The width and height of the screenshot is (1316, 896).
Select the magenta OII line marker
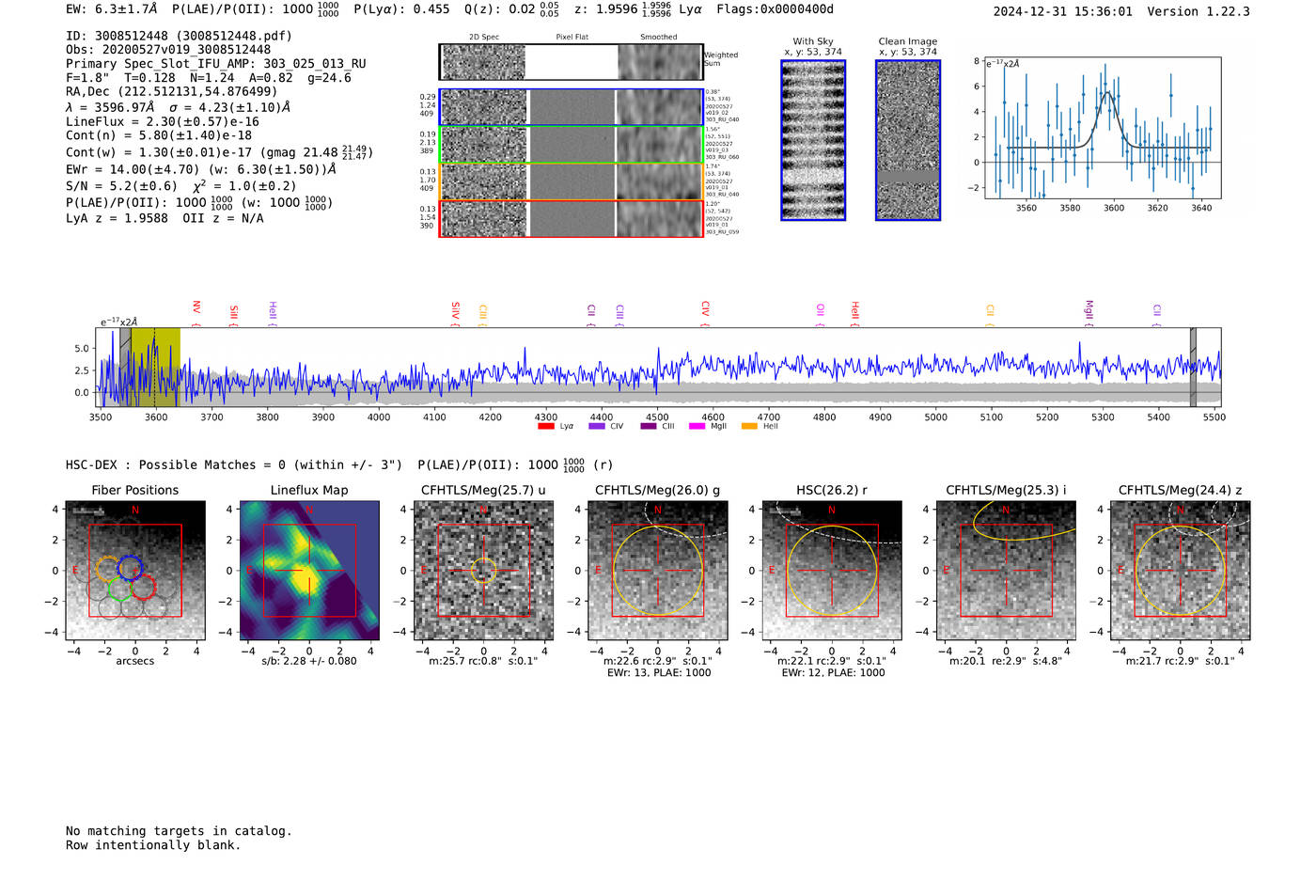pyautogui.click(x=821, y=315)
